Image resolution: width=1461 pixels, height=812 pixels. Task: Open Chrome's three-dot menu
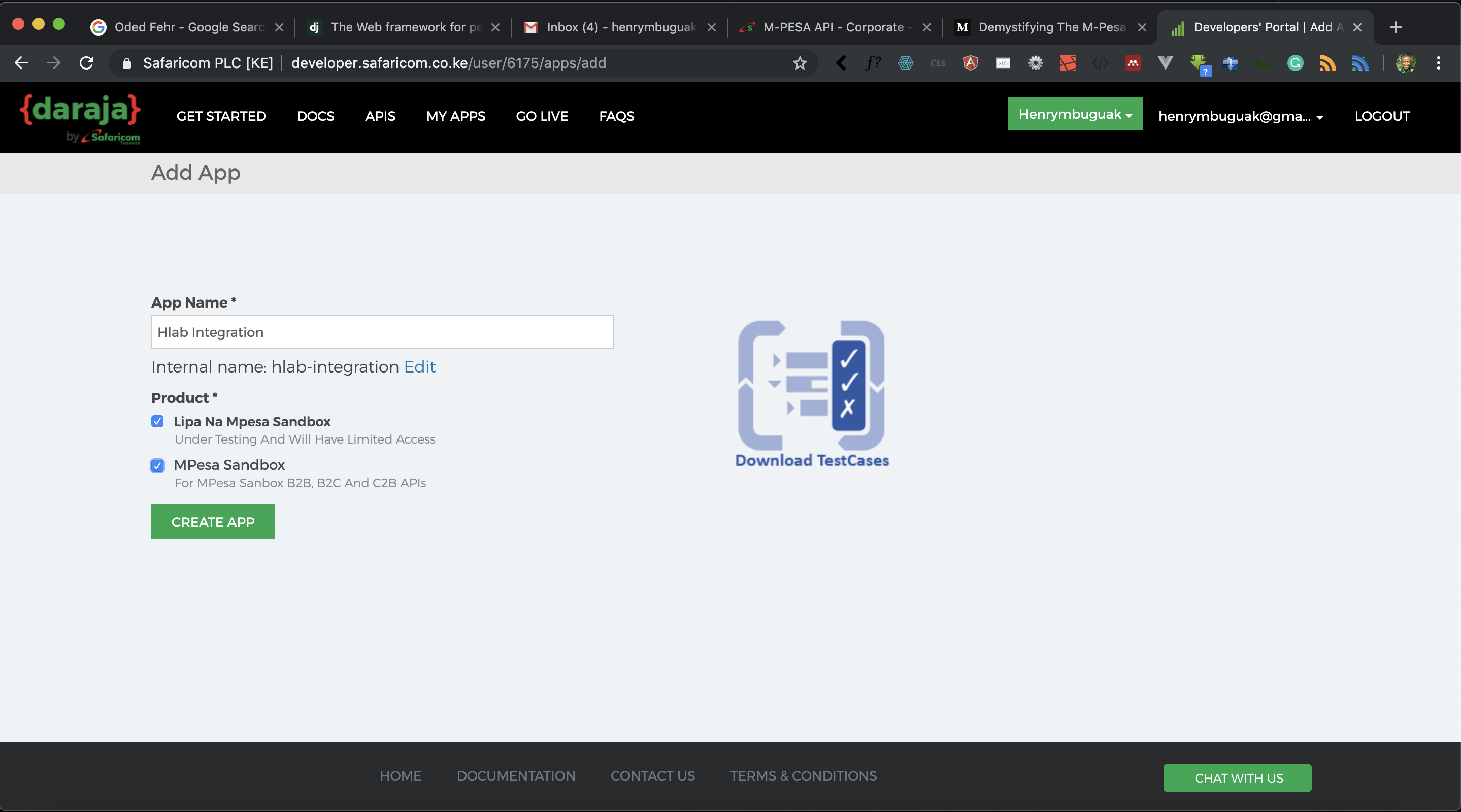point(1438,63)
